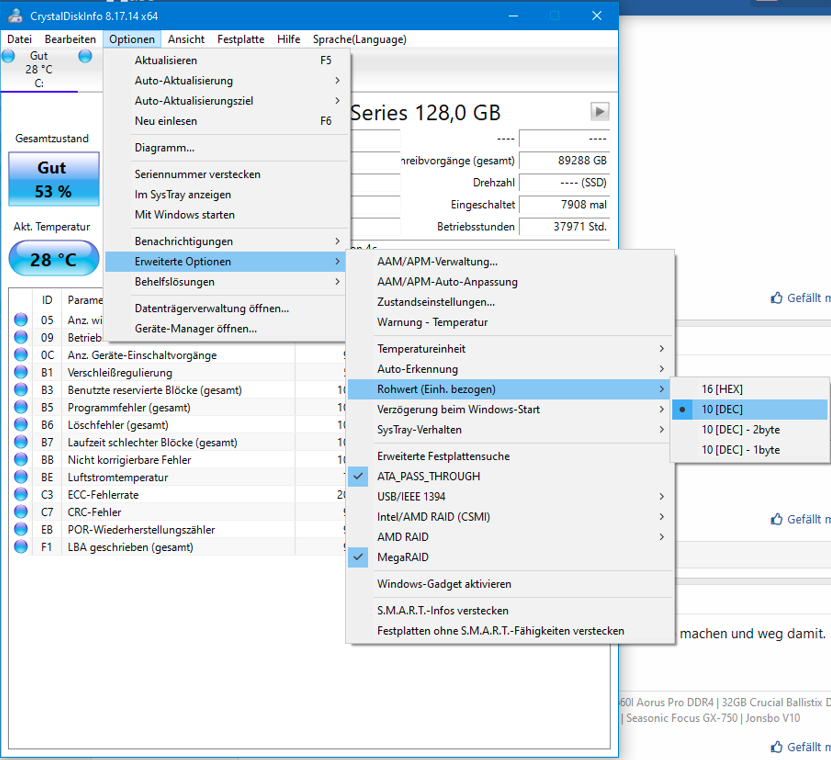Image resolution: width=831 pixels, height=760 pixels.
Task: Click status orb for Programmfehler (gesamt) row
Action: 21,407
